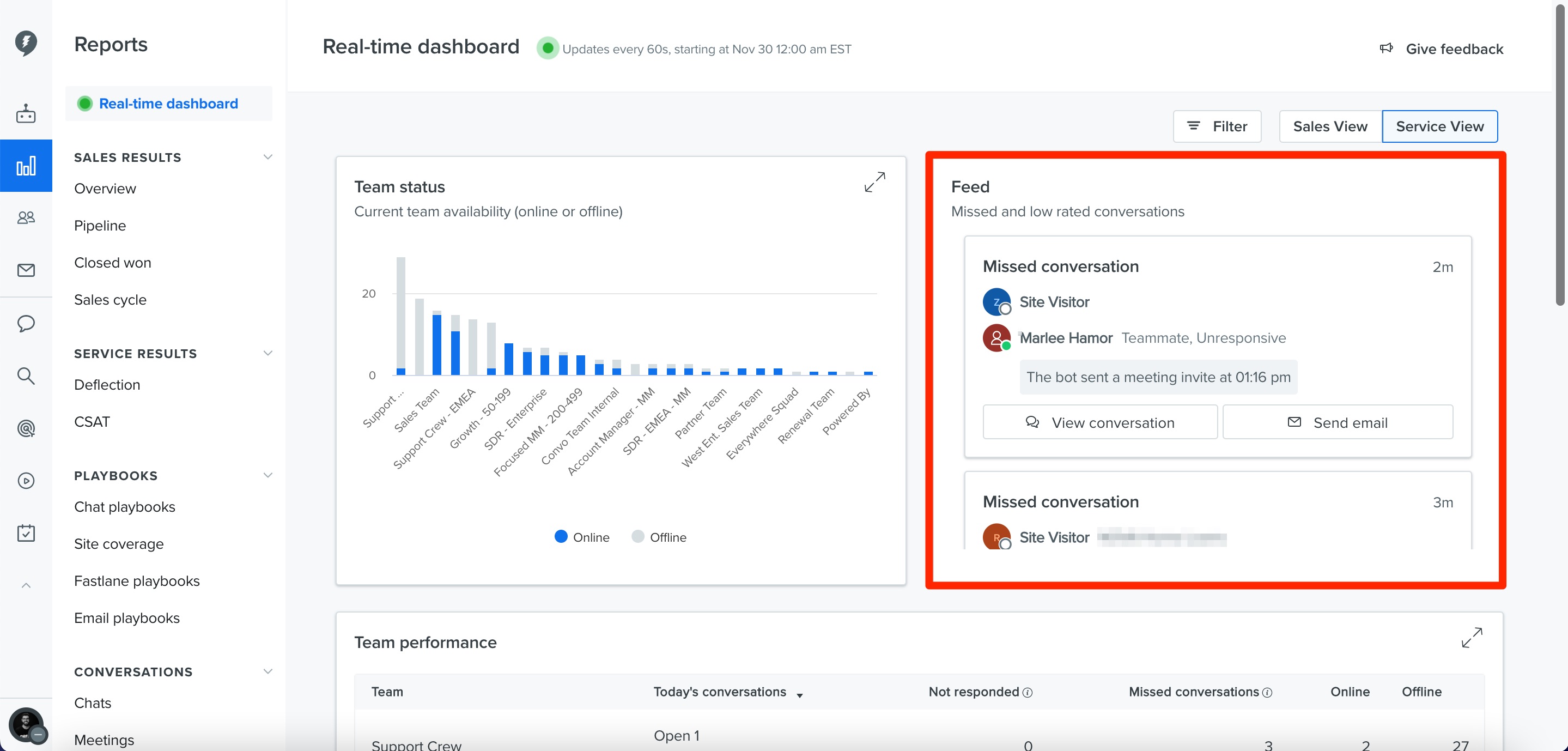The image size is (1568, 751).
Task: Open the Reports bar chart icon
Action: [26, 166]
